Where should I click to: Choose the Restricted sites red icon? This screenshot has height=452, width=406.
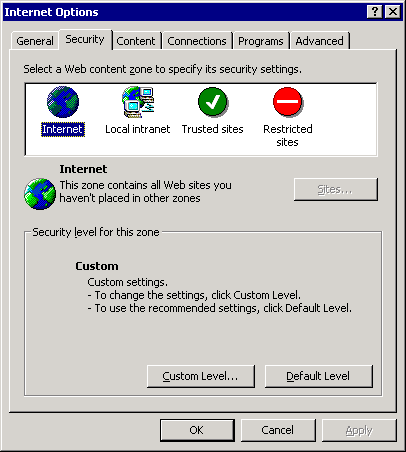pyautogui.click(x=288, y=102)
